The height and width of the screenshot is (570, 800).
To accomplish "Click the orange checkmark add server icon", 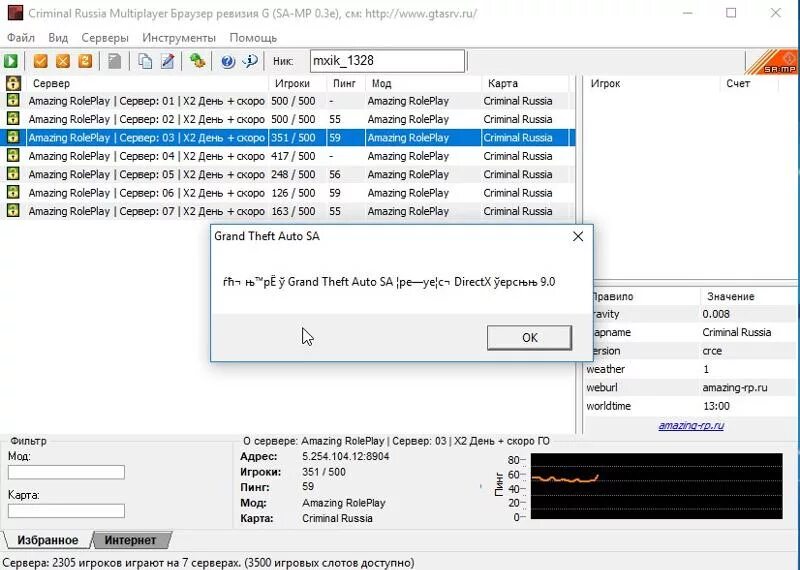I will coord(40,61).
